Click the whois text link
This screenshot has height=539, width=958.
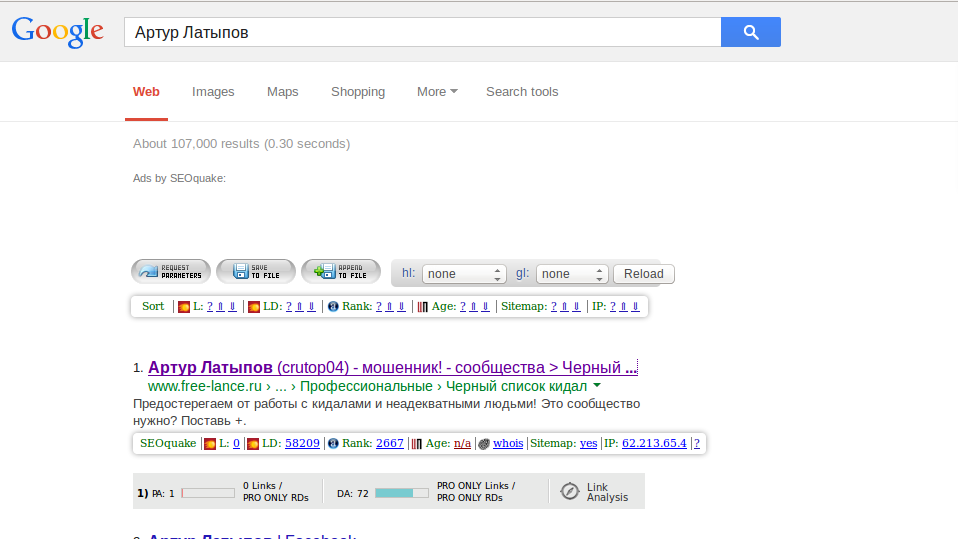point(508,443)
